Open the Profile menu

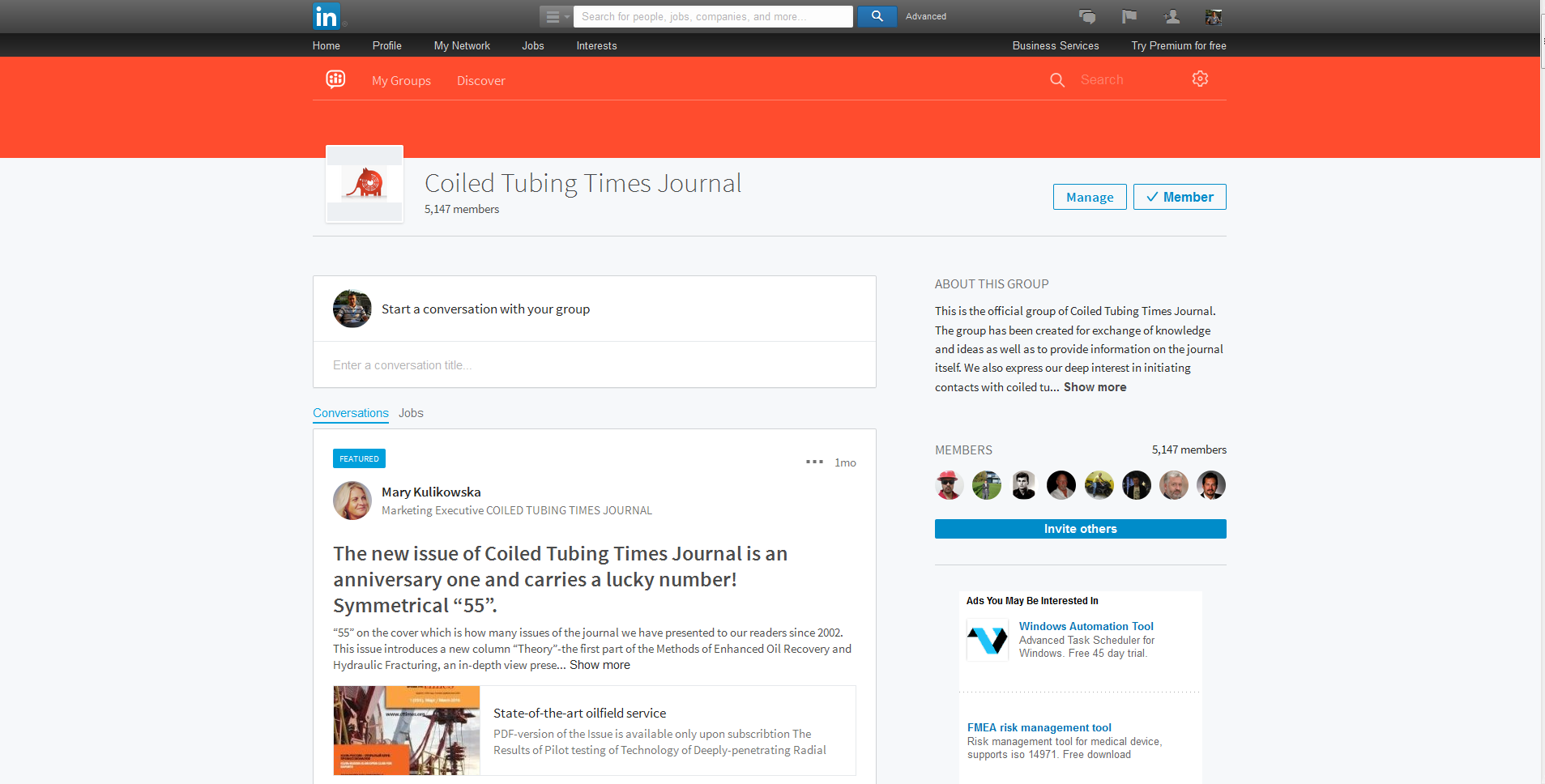(387, 45)
